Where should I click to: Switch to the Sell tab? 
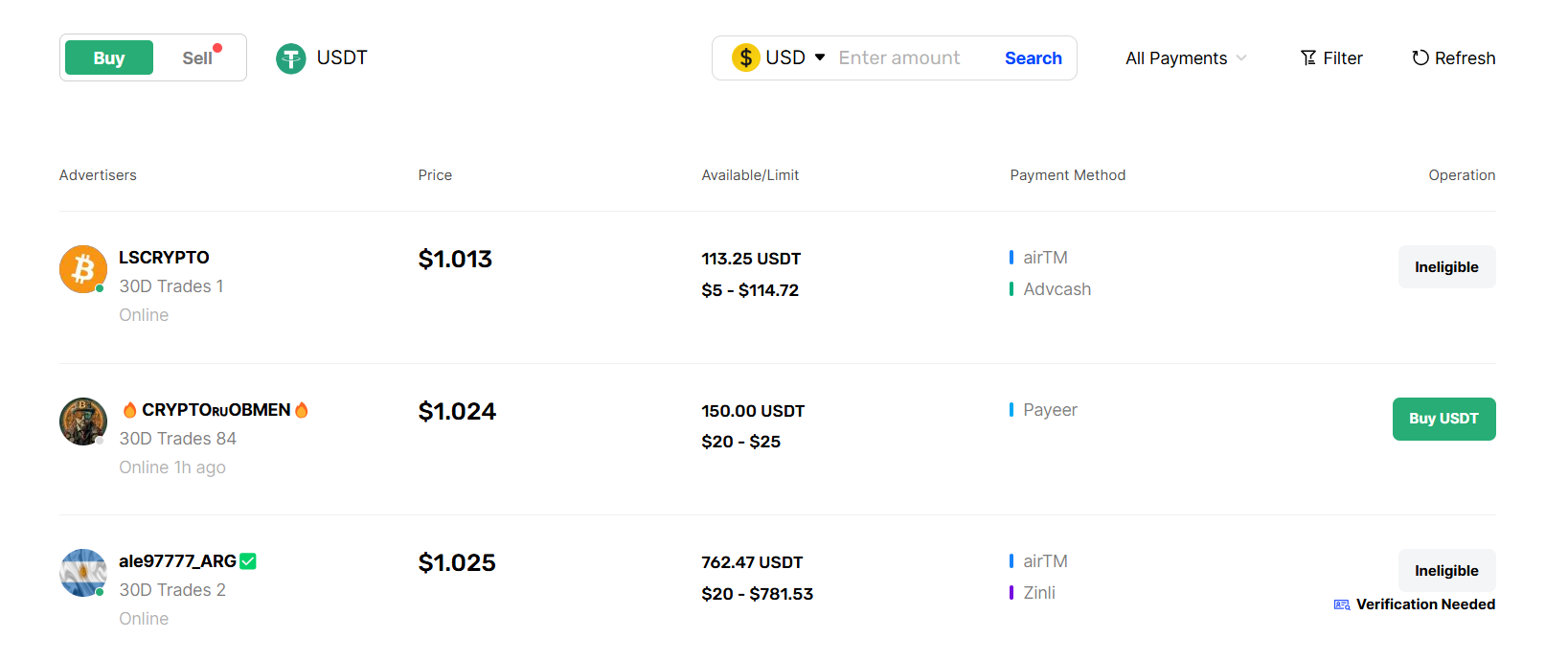(x=197, y=57)
